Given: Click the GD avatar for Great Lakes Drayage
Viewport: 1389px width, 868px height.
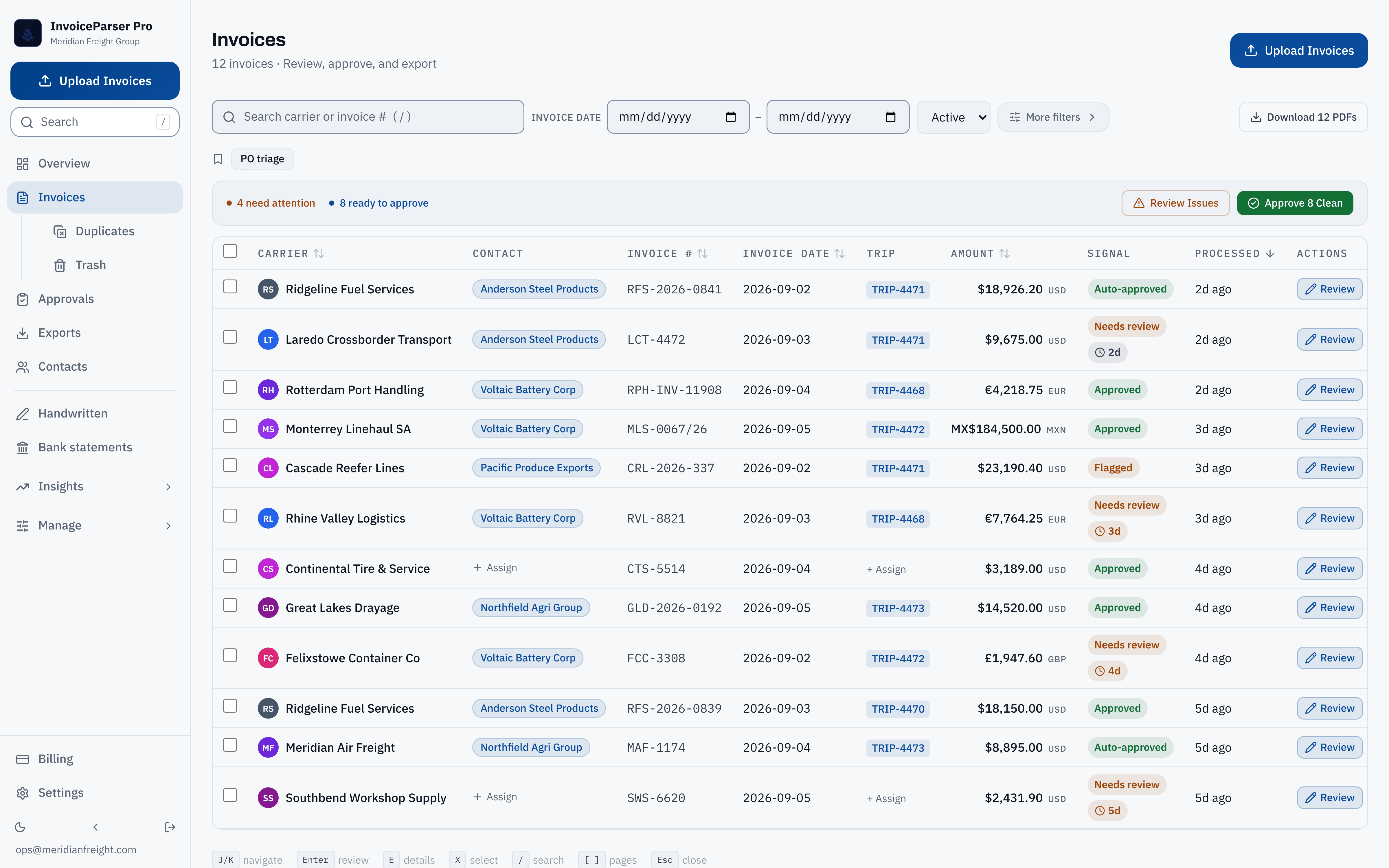Looking at the screenshot, I should point(268,608).
